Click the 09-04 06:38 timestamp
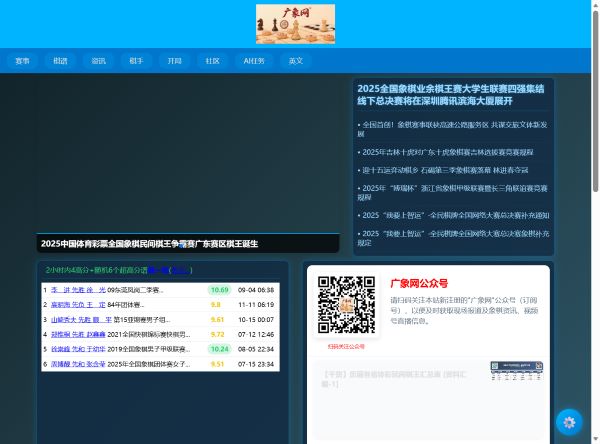This screenshot has width=600, height=444. (256, 290)
